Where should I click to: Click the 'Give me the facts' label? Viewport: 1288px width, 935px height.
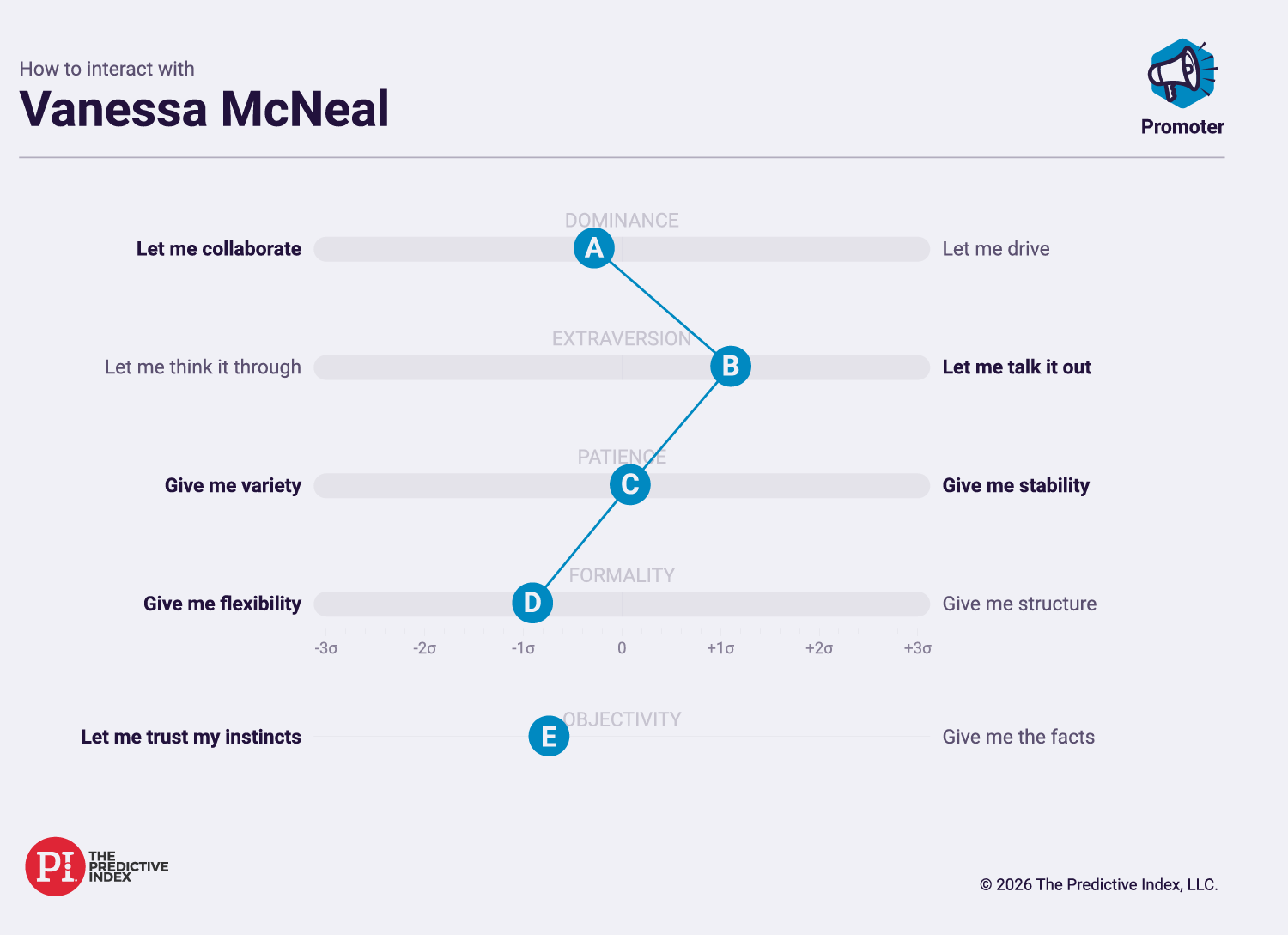pyautogui.click(x=1018, y=738)
